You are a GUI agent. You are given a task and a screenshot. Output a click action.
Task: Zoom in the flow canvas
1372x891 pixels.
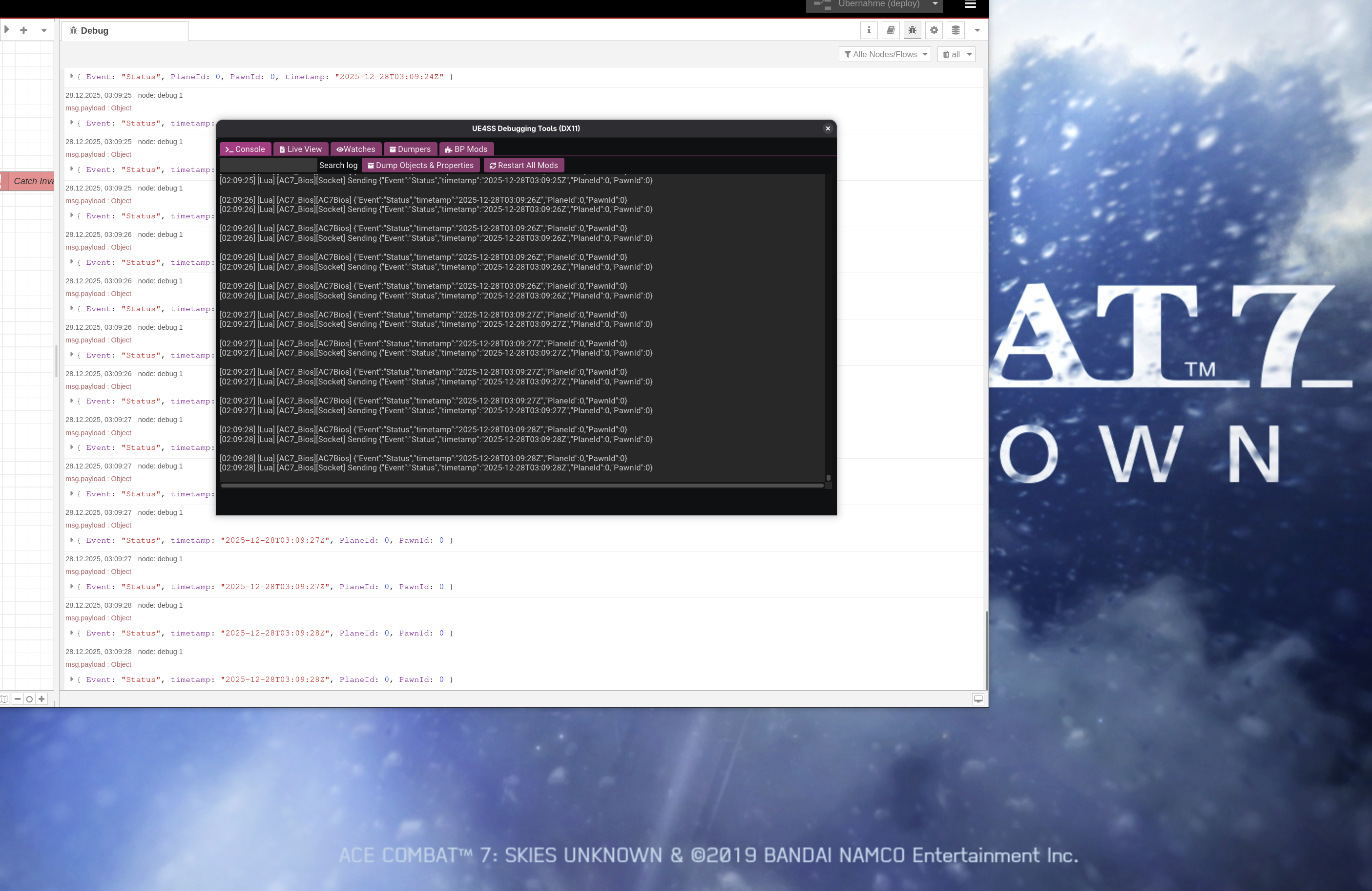42,699
